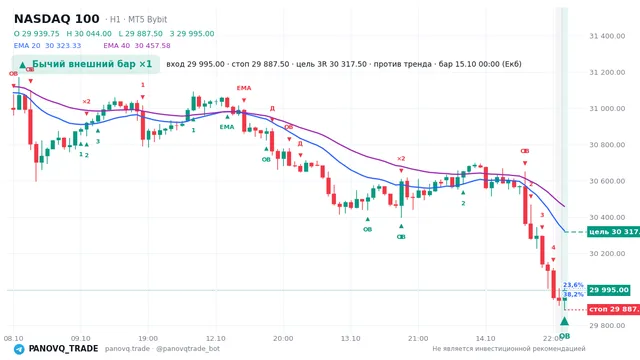
Task: Click the '30 400.00' price axis label
Action: 607,218
